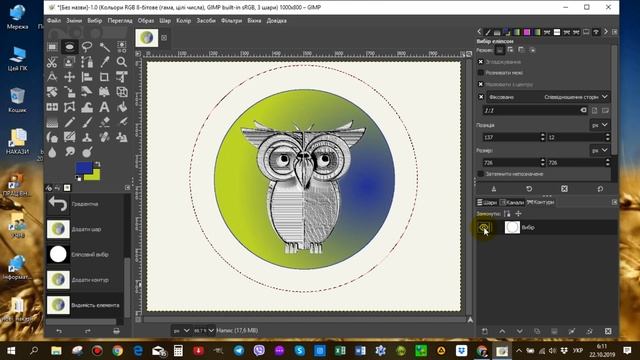
Task: Click the position X stepper arrows (137)
Action: pyautogui.click(x=542, y=137)
